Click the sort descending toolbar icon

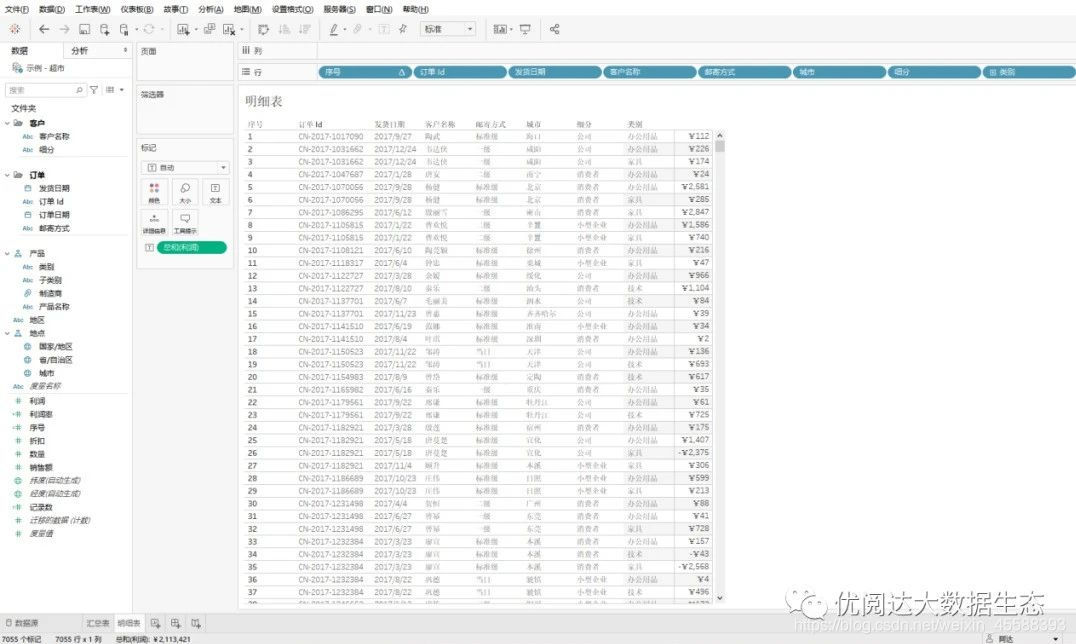[305, 29]
